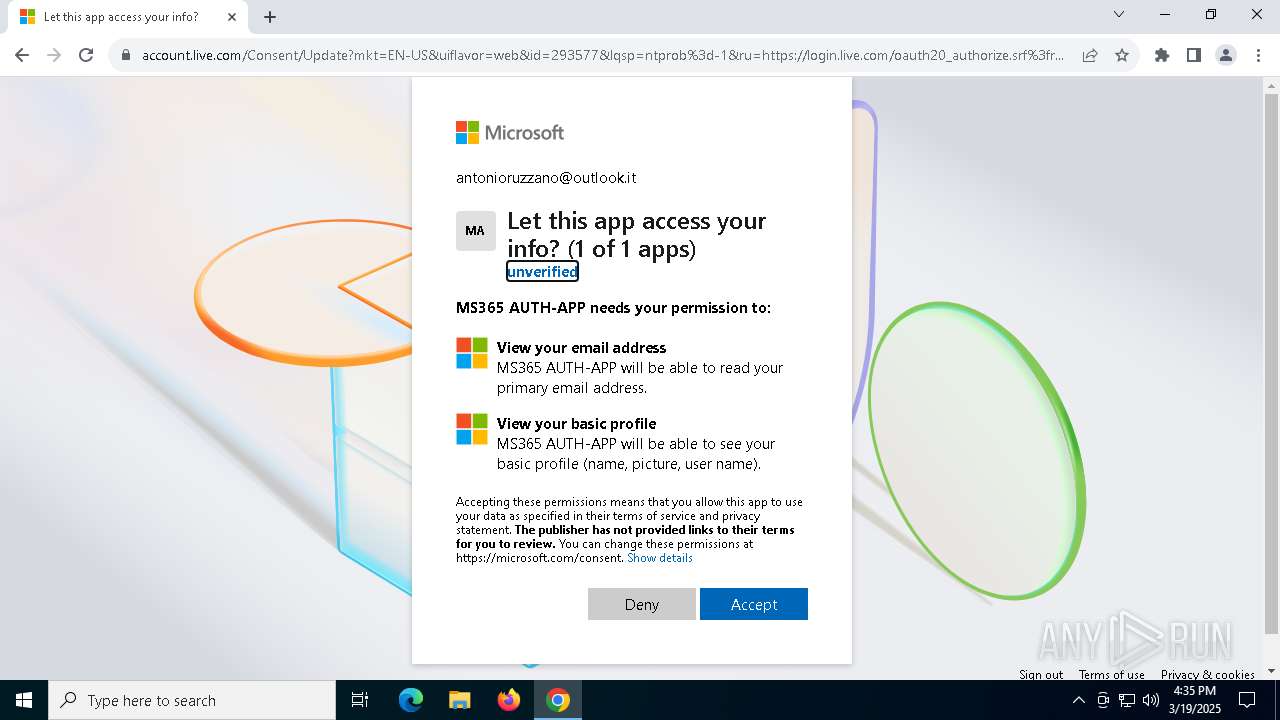
Task: Open the Chrome three-dot menu
Action: click(x=1258, y=56)
